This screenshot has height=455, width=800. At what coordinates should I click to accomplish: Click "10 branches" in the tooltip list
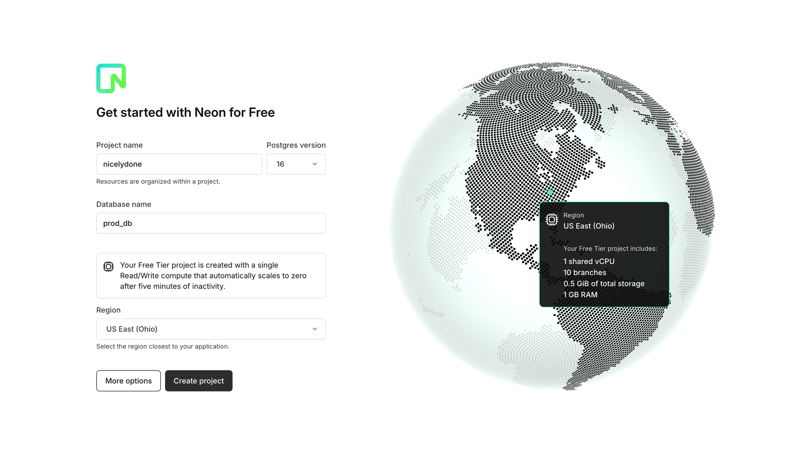[584, 272]
